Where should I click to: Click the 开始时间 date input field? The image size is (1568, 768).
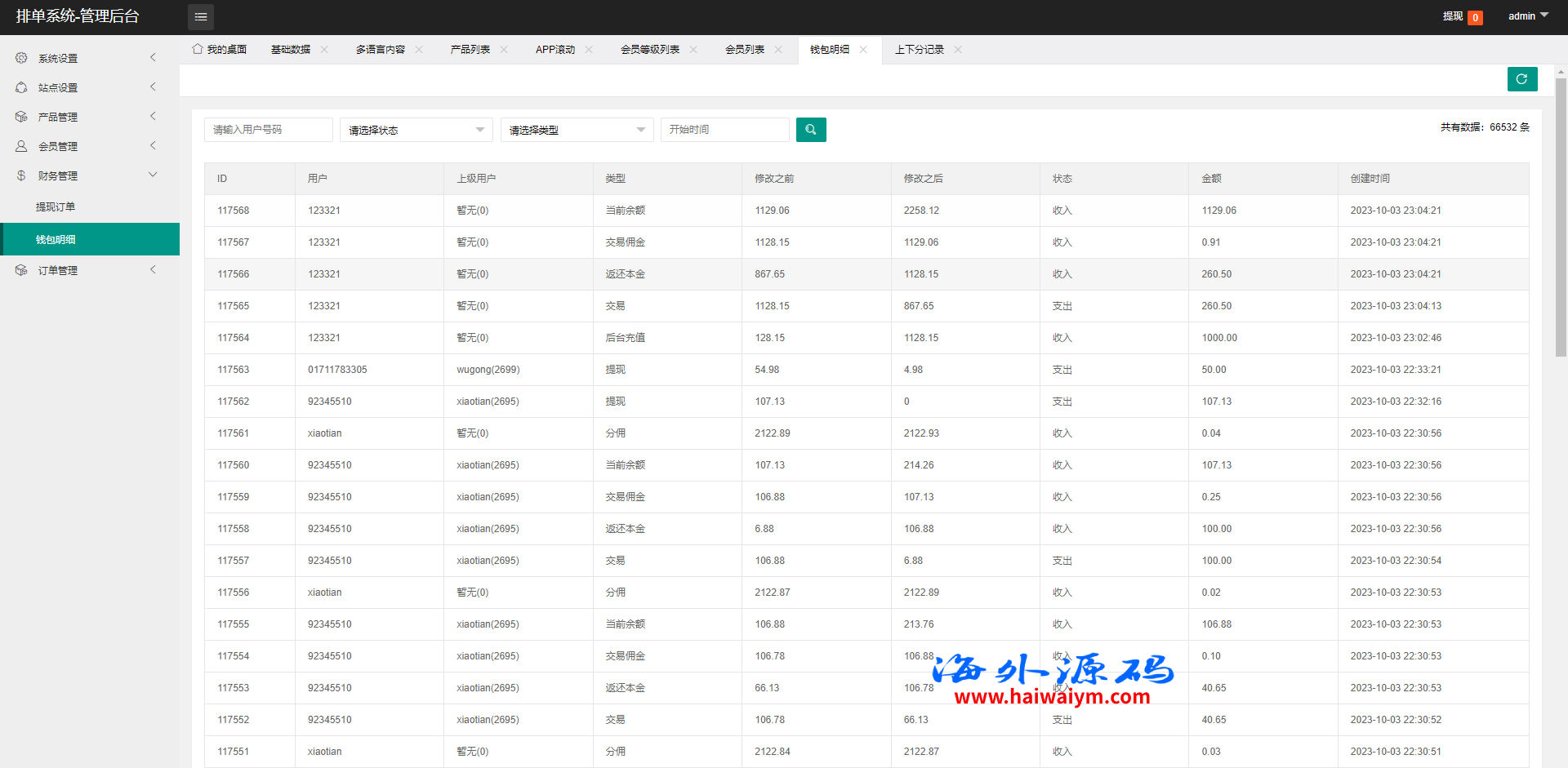tap(724, 130)
